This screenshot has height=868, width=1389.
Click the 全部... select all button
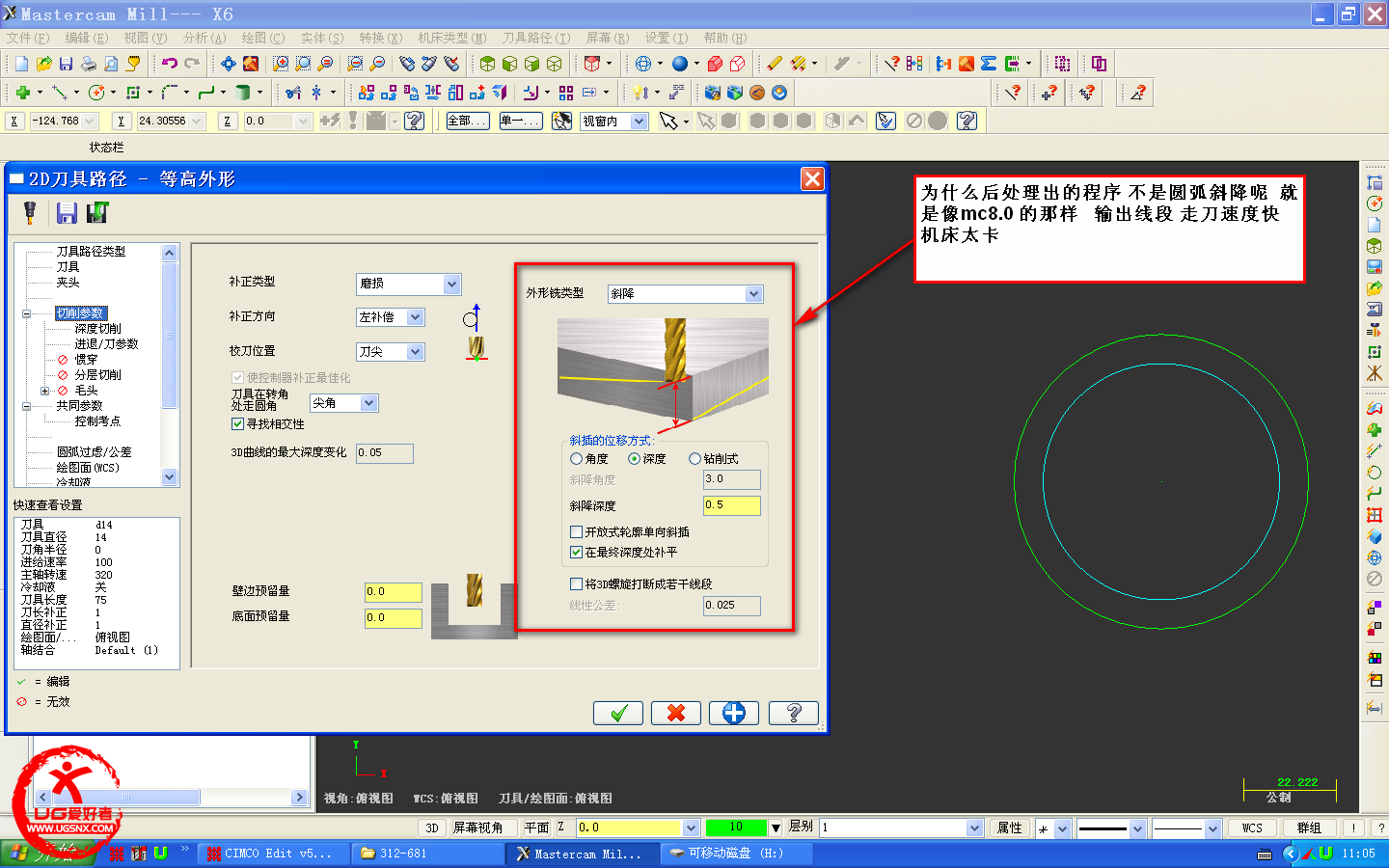[468, 121]
